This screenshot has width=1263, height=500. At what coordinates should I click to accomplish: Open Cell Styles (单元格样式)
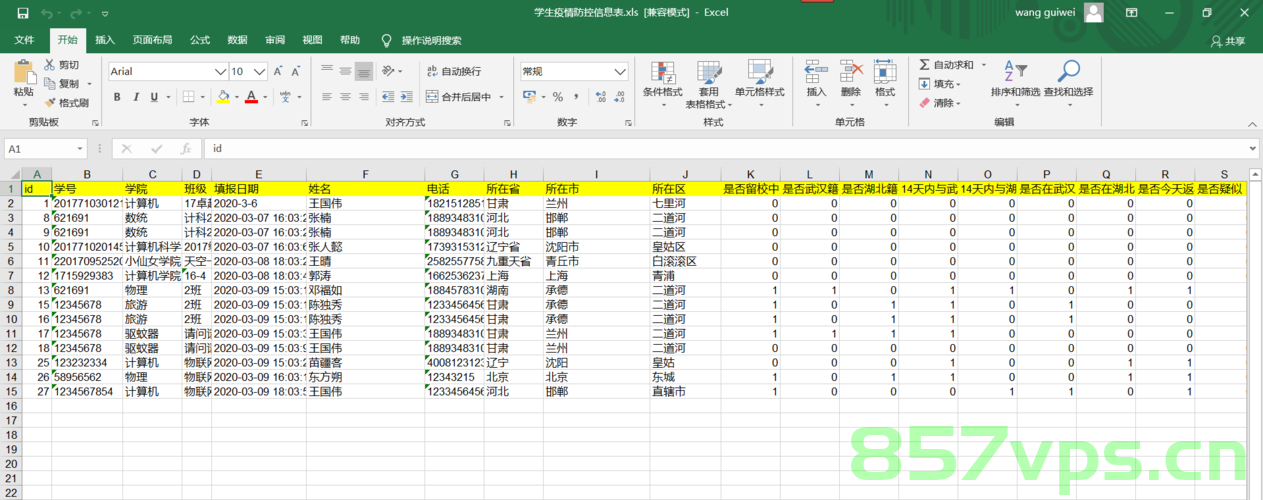(x=759, y=83)
